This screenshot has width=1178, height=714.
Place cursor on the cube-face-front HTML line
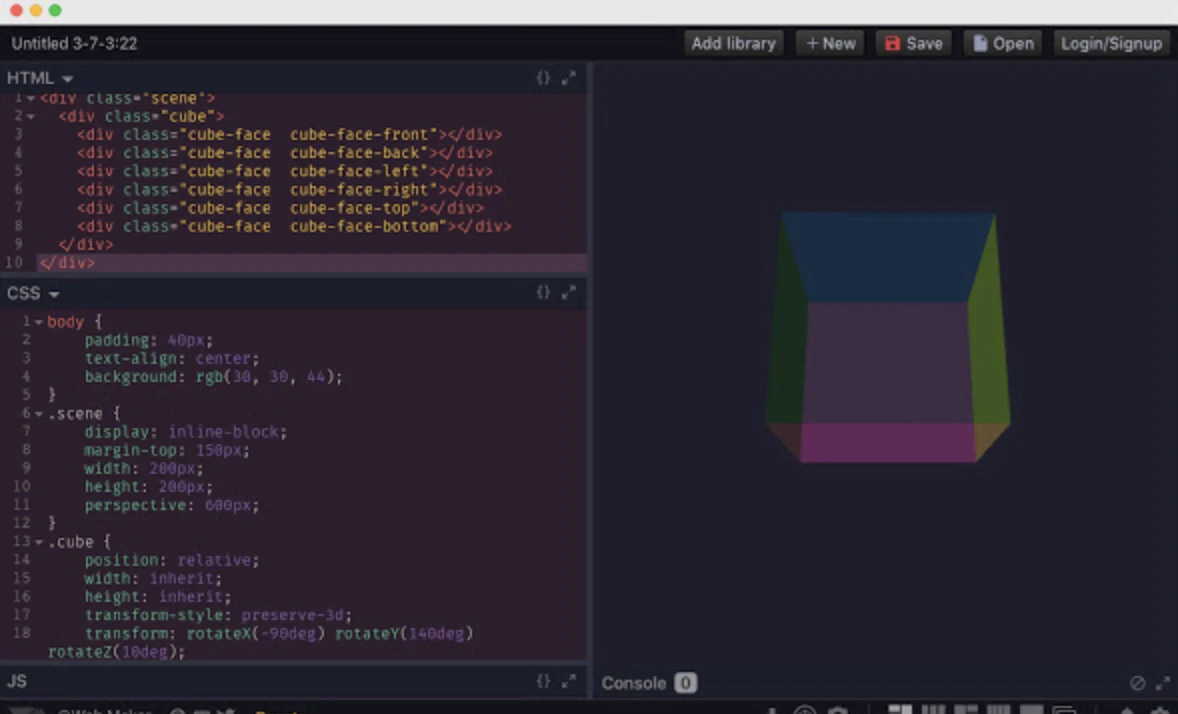click(x=289, y=135)
